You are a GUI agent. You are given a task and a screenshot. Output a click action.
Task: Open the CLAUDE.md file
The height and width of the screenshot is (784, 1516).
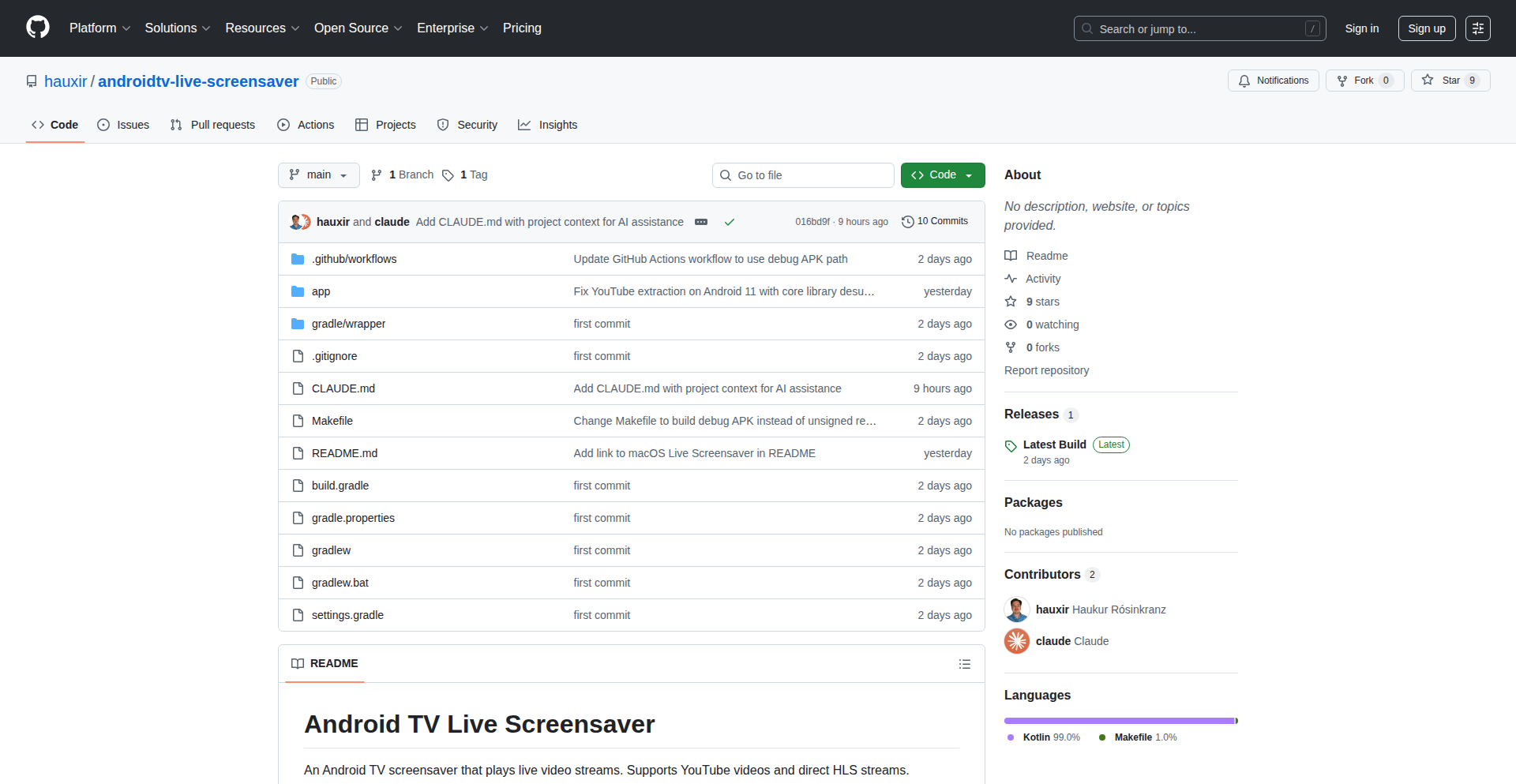click(x=343, y=388)
